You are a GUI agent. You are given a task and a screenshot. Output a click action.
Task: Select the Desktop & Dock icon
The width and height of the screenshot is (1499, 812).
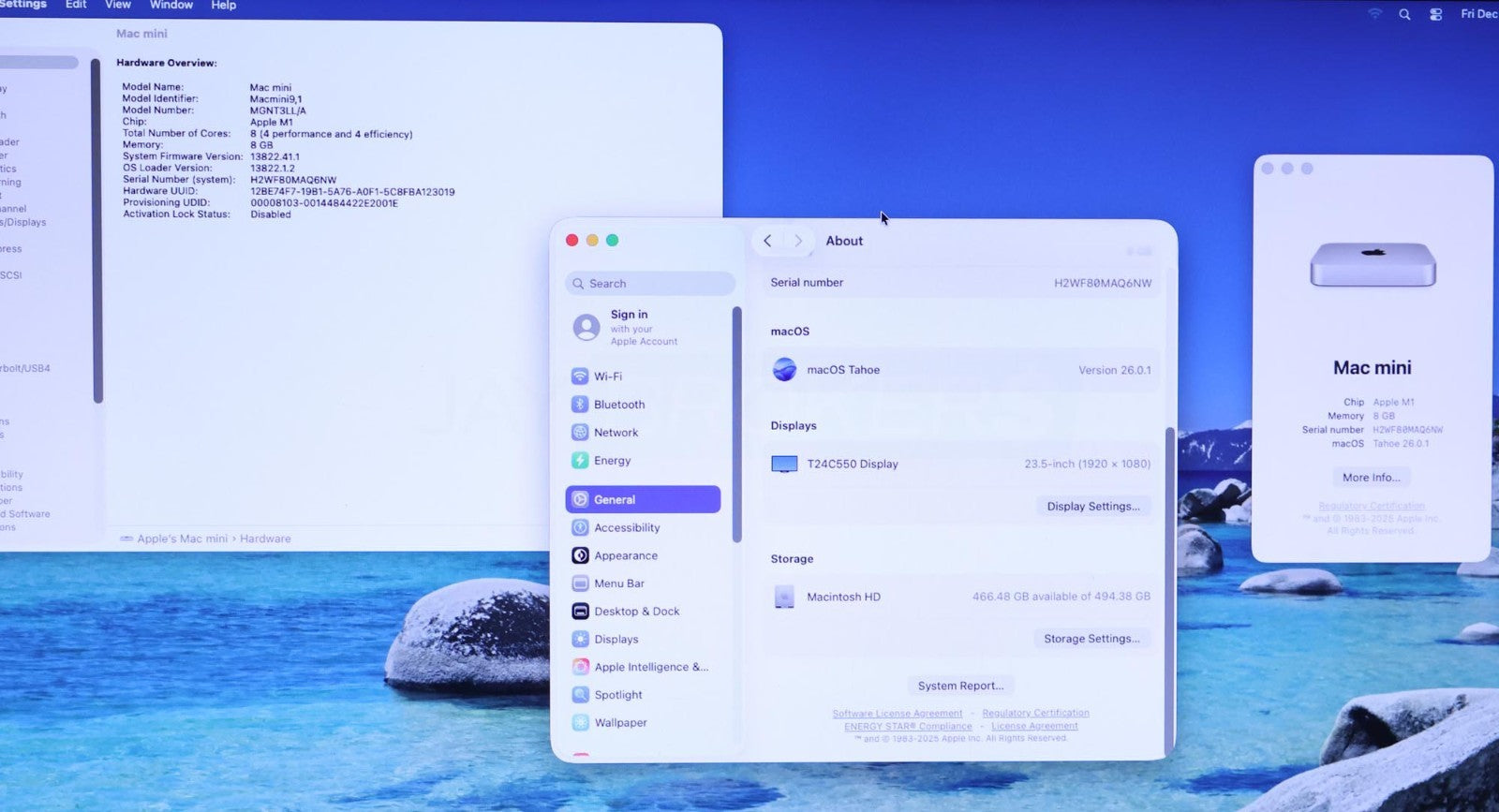coord(580,612)
